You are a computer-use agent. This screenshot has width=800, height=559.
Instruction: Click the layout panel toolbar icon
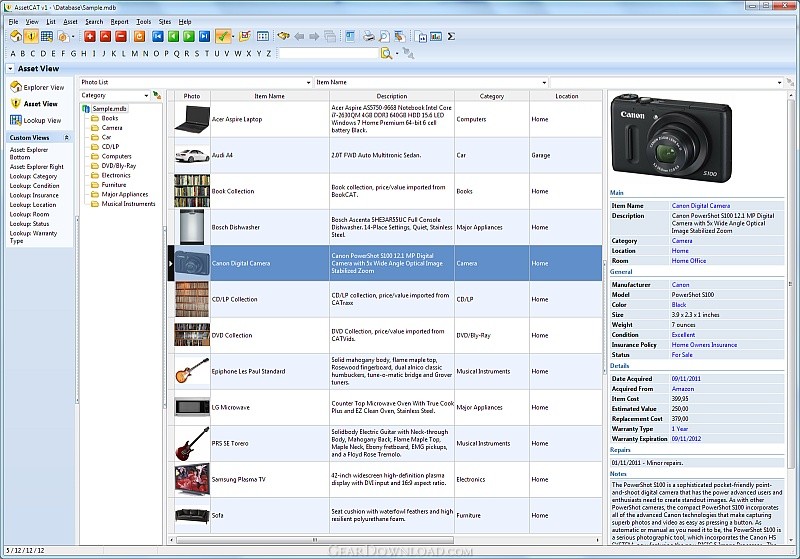pyautogui.click(x=350, y=36)
